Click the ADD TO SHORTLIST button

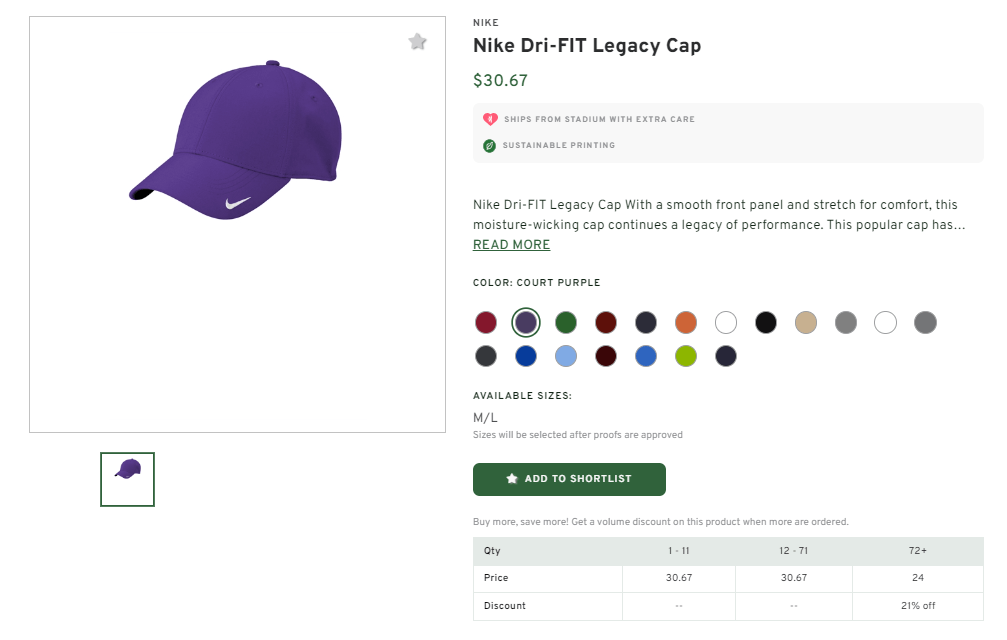pos(569,479)
